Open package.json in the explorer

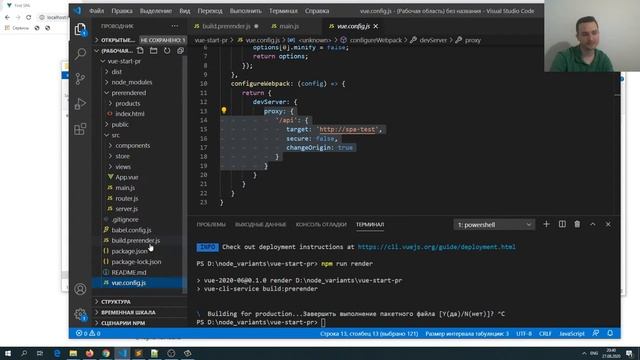(129, 251)
